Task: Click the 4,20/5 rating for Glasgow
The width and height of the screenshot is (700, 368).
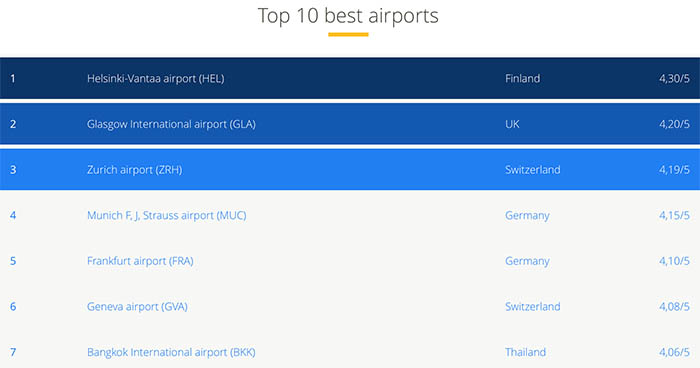Action: tap(674, 124)
